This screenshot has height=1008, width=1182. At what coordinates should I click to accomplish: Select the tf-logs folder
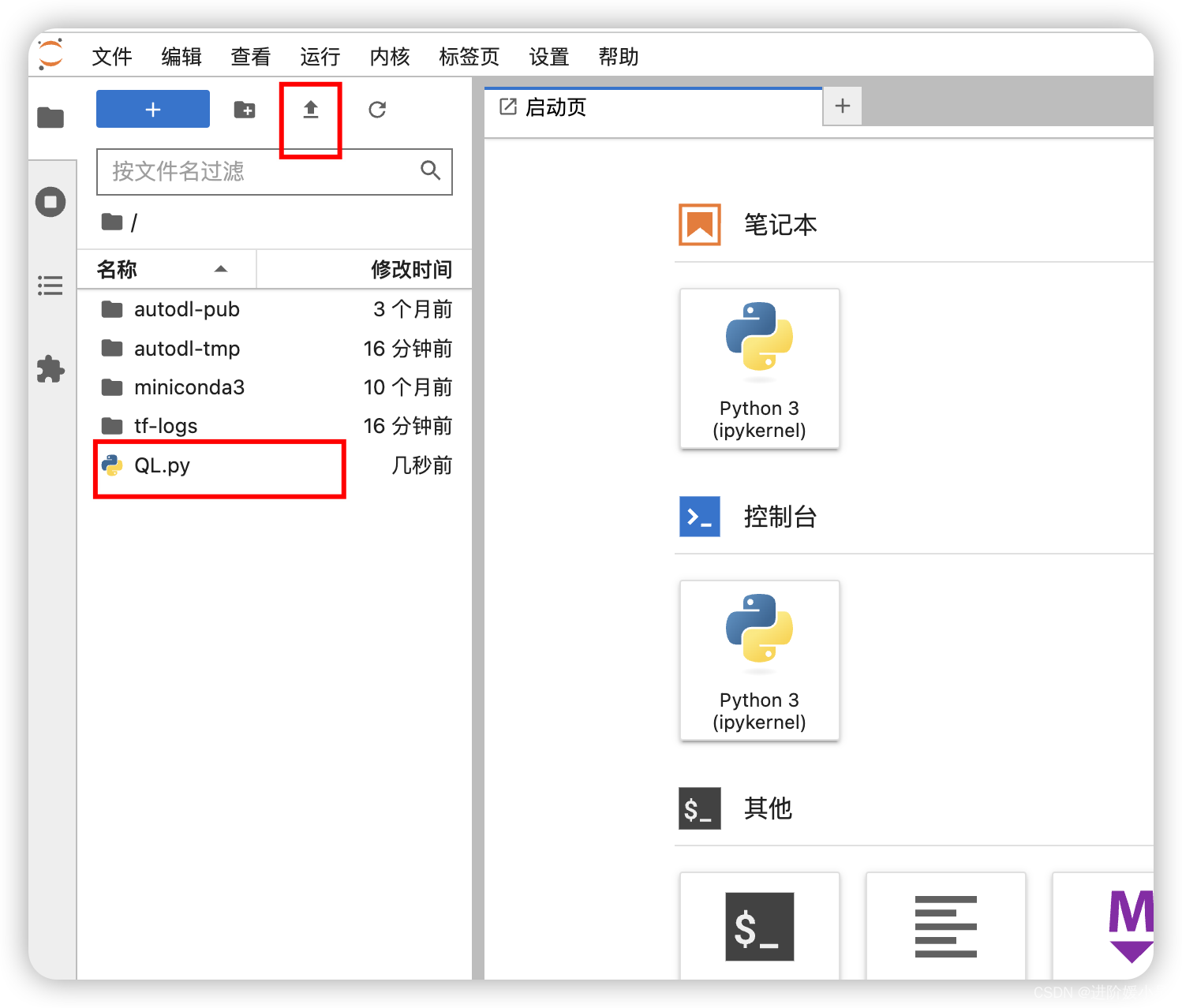coord(275,426)
